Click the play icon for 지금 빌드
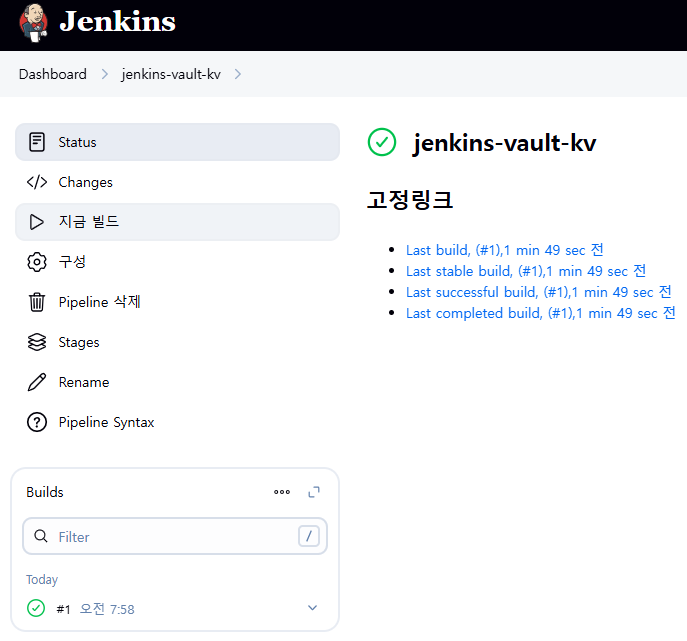Image resolution: width=687 pixels, height=641 pixels. [37, 222]
